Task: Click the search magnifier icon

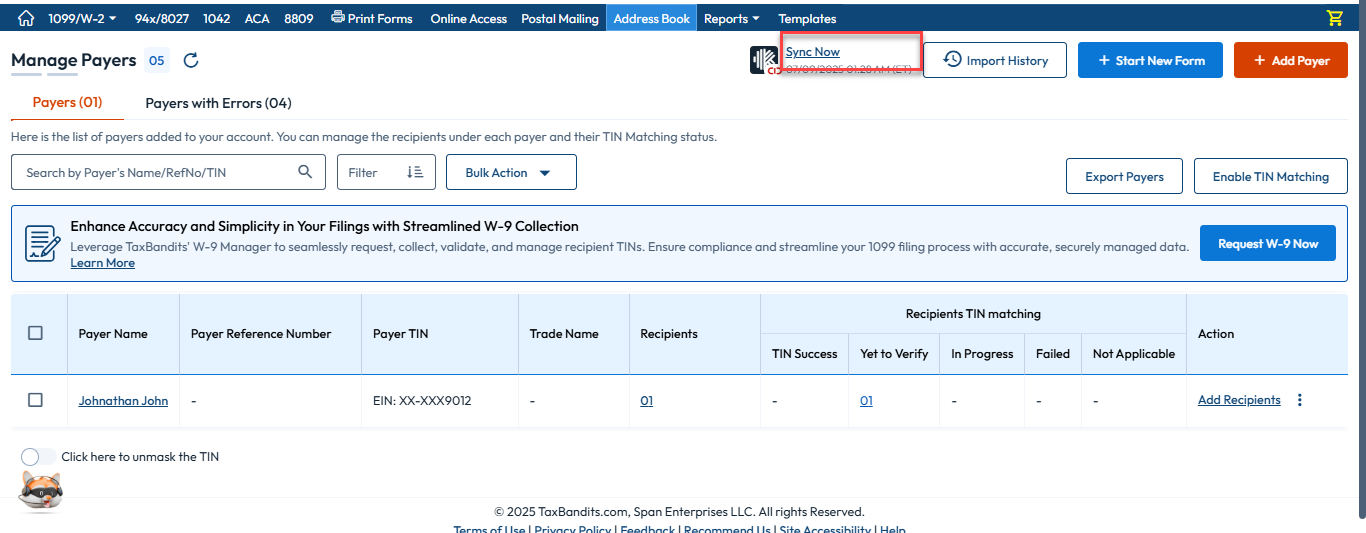Action: pyautogui.click(x=305, y=172)
